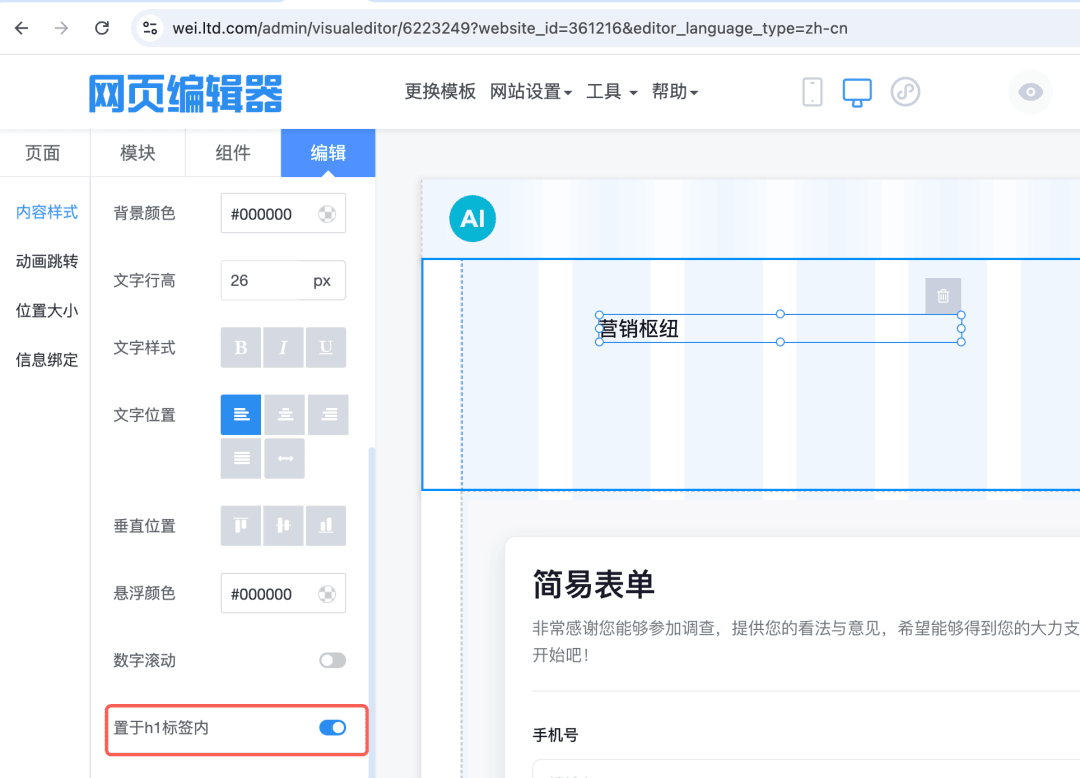1080x778 pixels.
Task: Toggle italic text style
Action: coord(283,348)
